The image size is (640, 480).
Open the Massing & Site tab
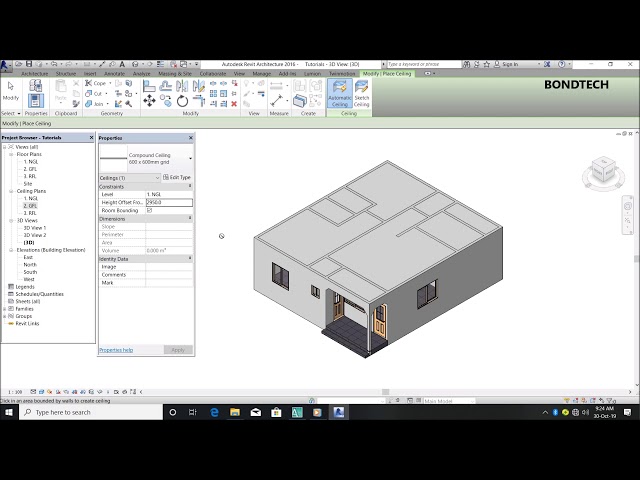[x=175, y=74]
